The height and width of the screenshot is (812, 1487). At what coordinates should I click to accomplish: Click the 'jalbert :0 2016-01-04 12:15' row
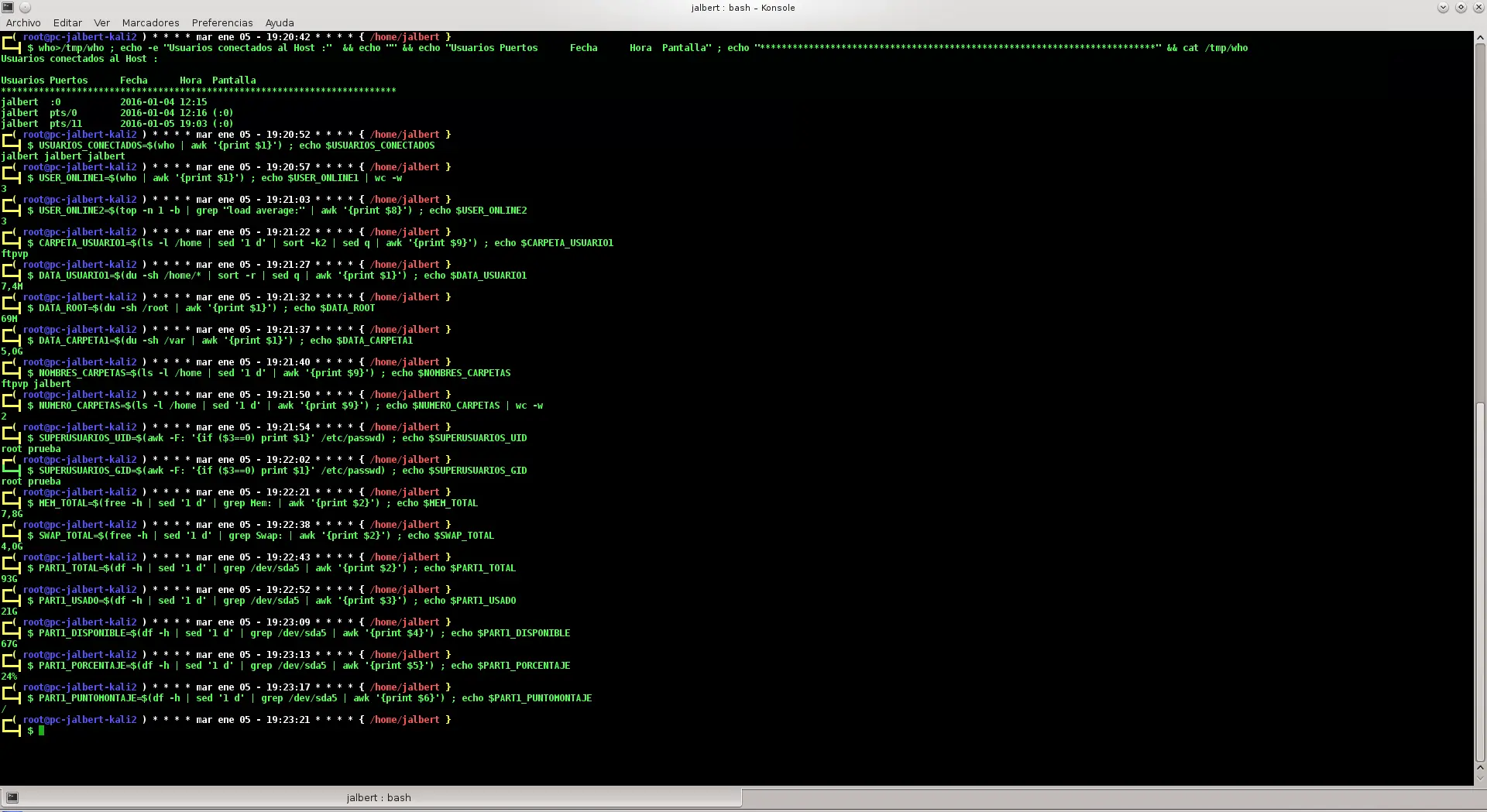[x=104, y=102]
